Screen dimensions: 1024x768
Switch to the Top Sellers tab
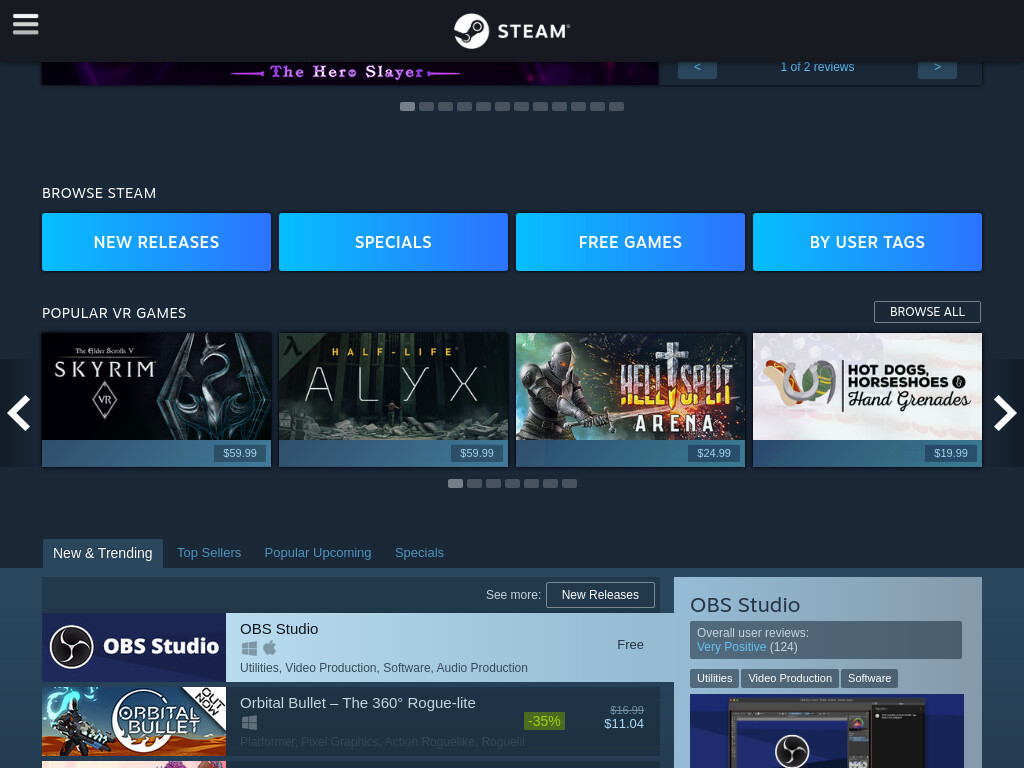[209, 552]
